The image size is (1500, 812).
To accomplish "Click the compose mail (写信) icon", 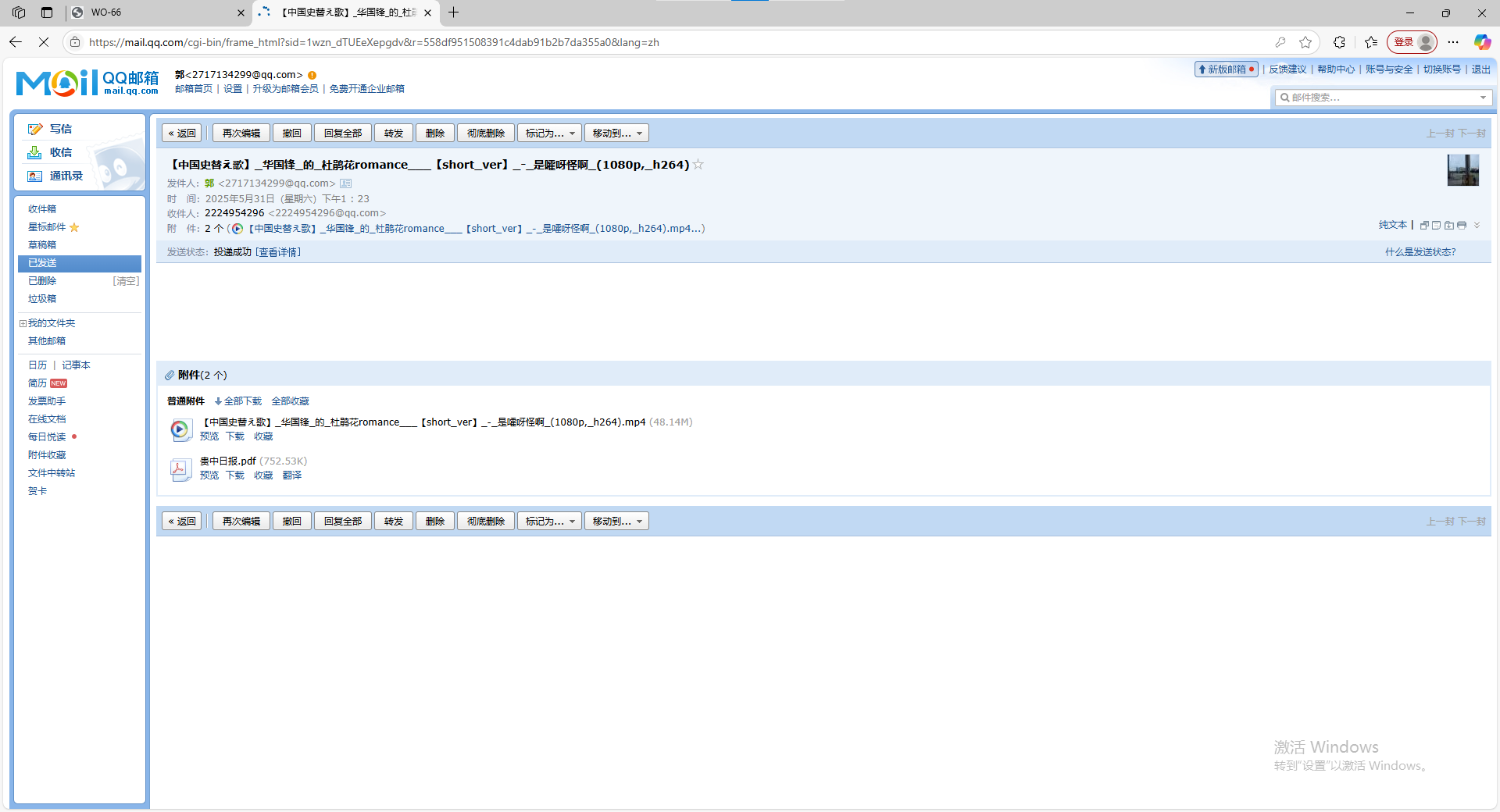I will pos(35,129).
